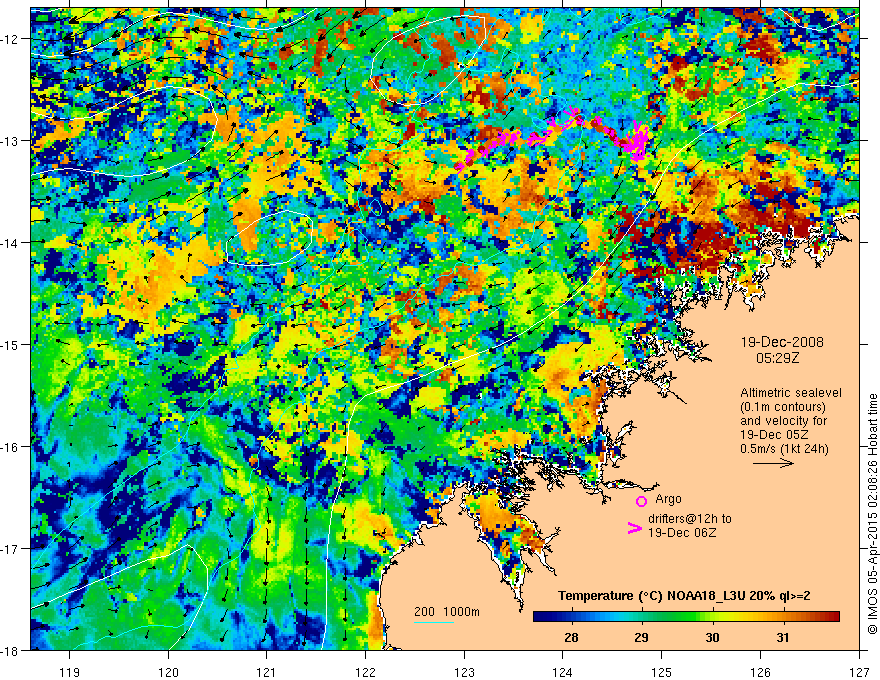Click longitude axis label 125

click(x=662, y=672)
